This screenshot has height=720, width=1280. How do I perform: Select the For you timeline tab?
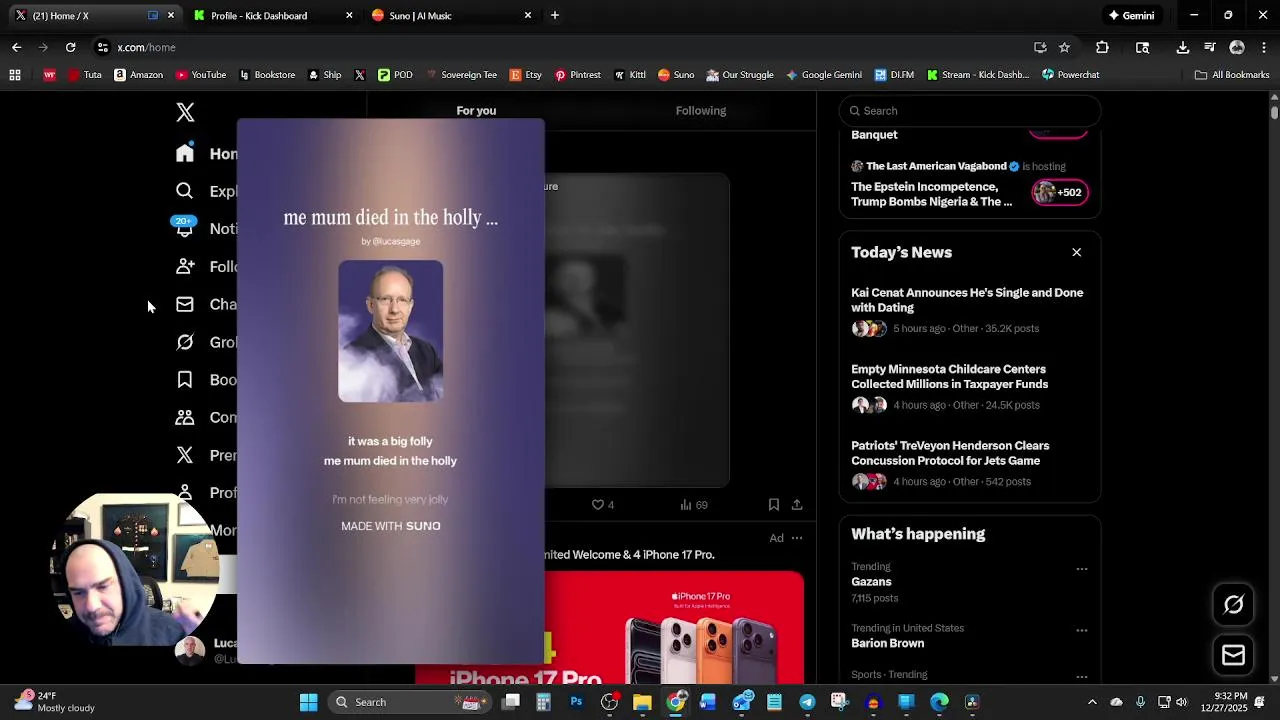476,110
